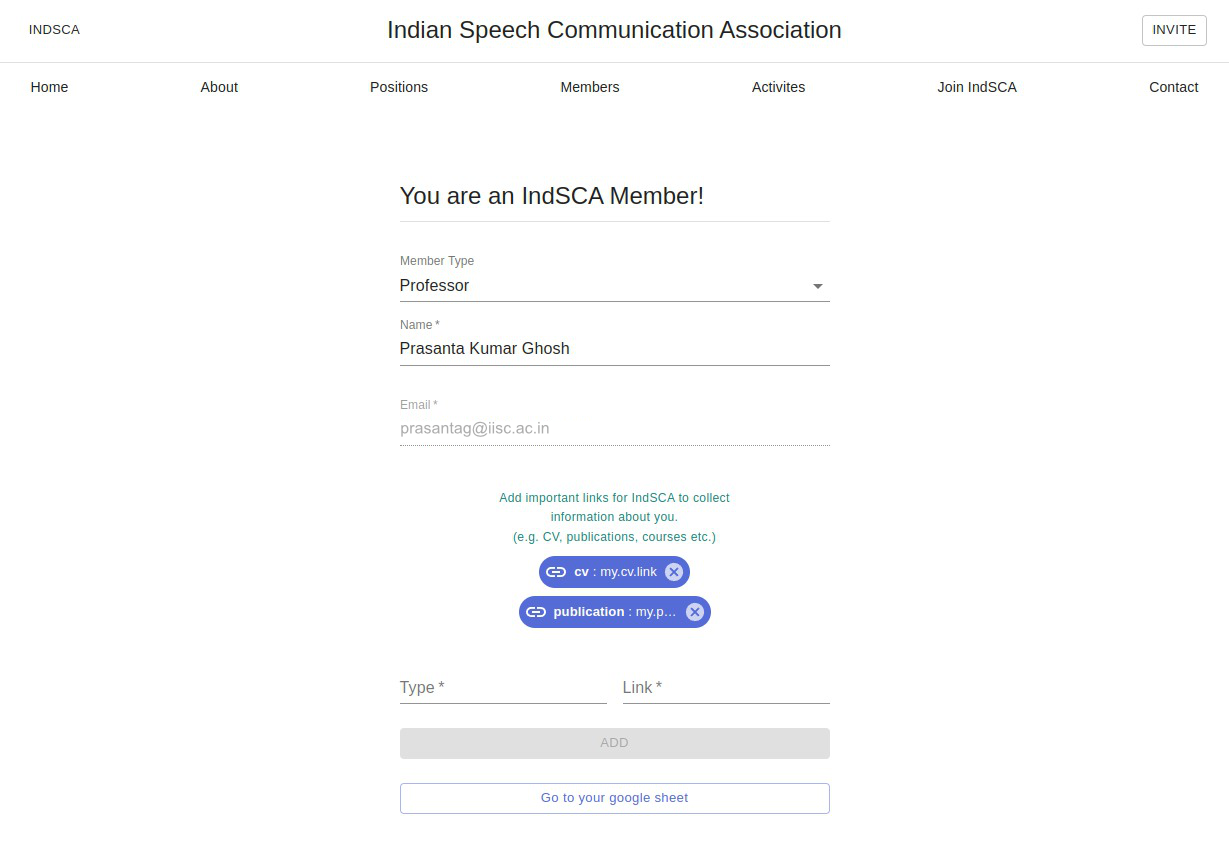Open the Contact page
Image resolution: width=1229 pixels, height=854 pixels.
1173,87
